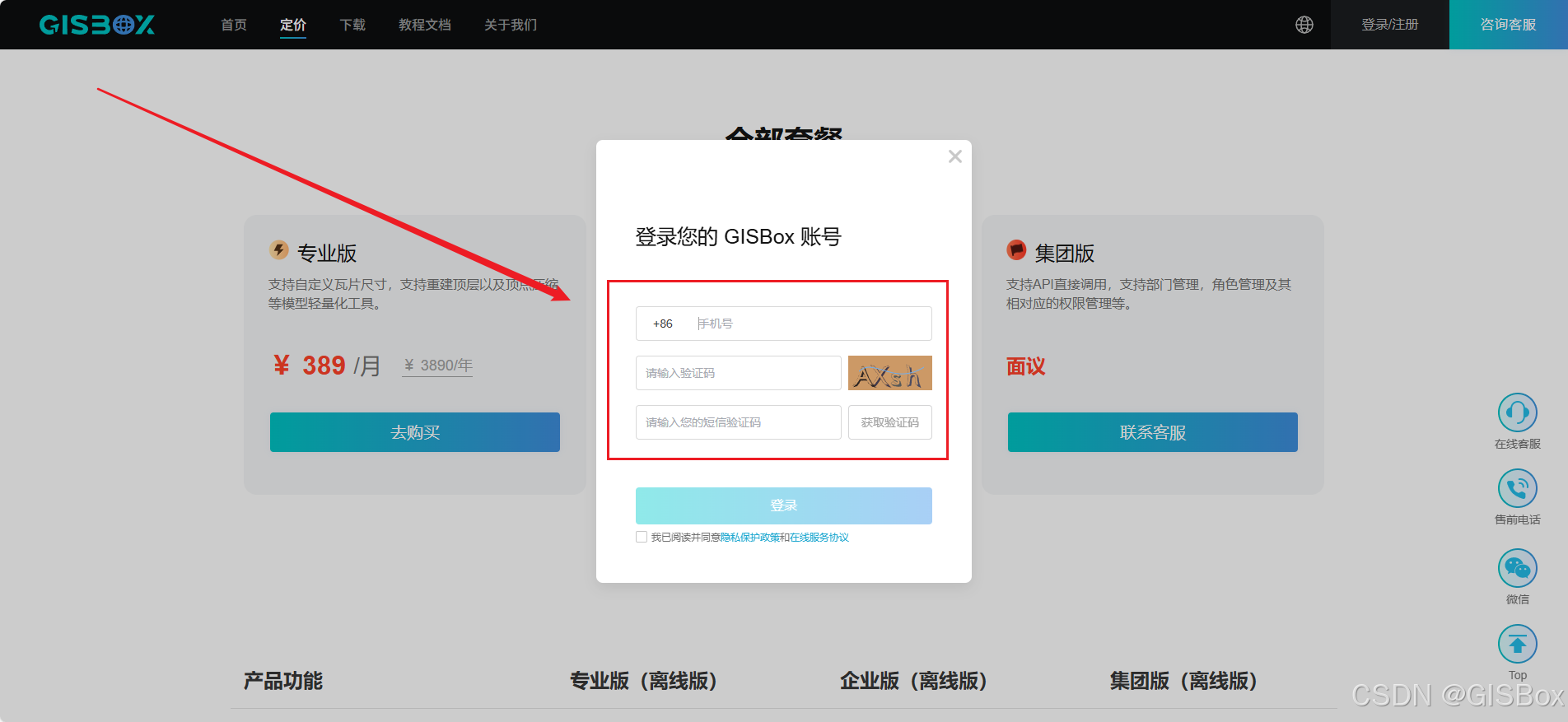This screenshot has height=722, width=1568.
Task: Select the ¥ 3890/年 yearly price
Action: [437, 366]
